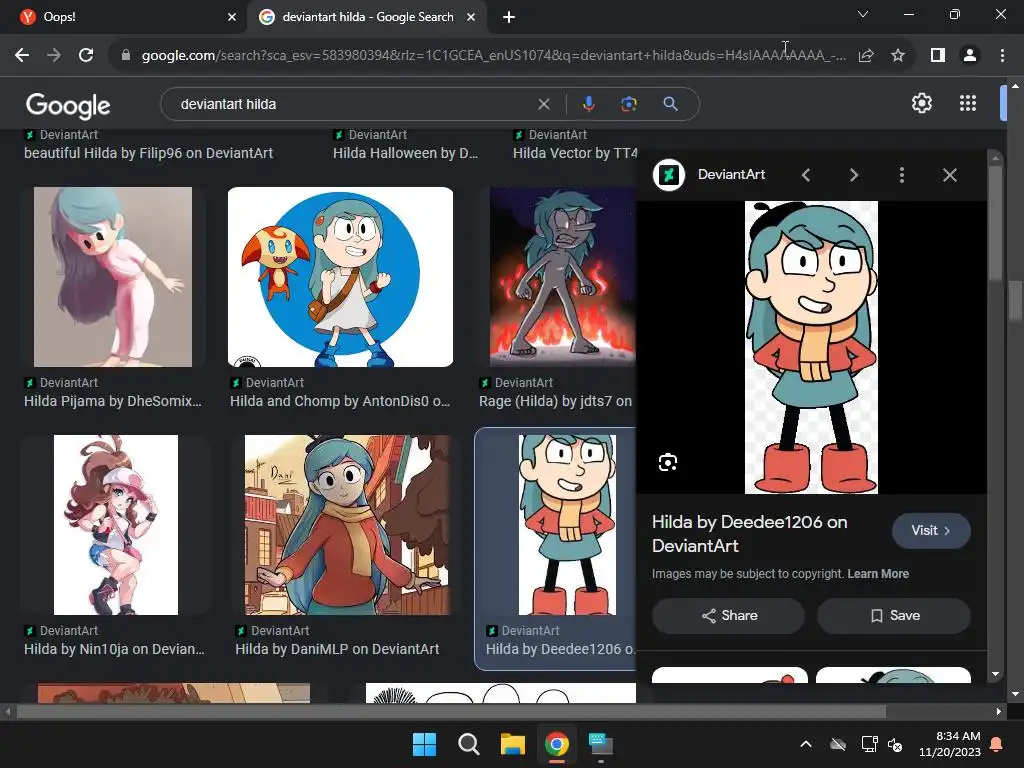
Task: Click the horizontal page scrollbar
Action: [451, 711]
